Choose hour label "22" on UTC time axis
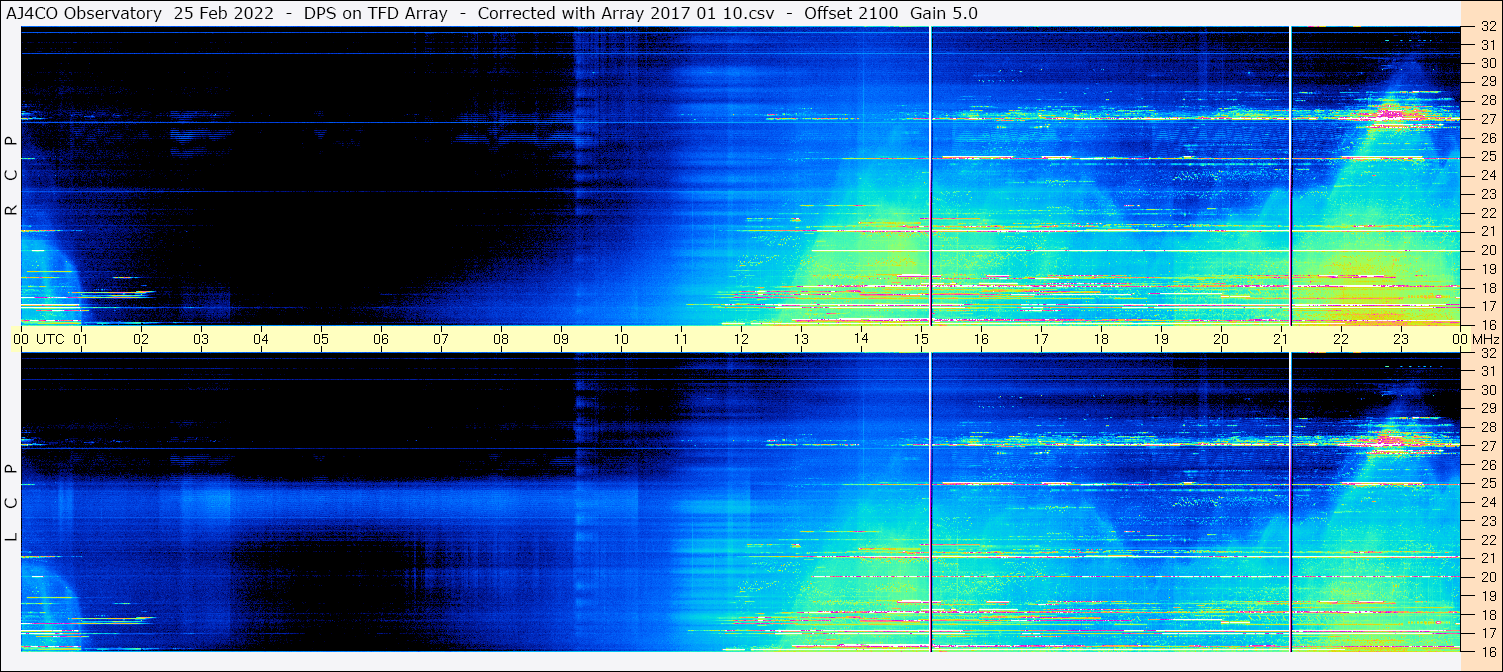Viewport: 1503px width, 672px height. 1341,339
